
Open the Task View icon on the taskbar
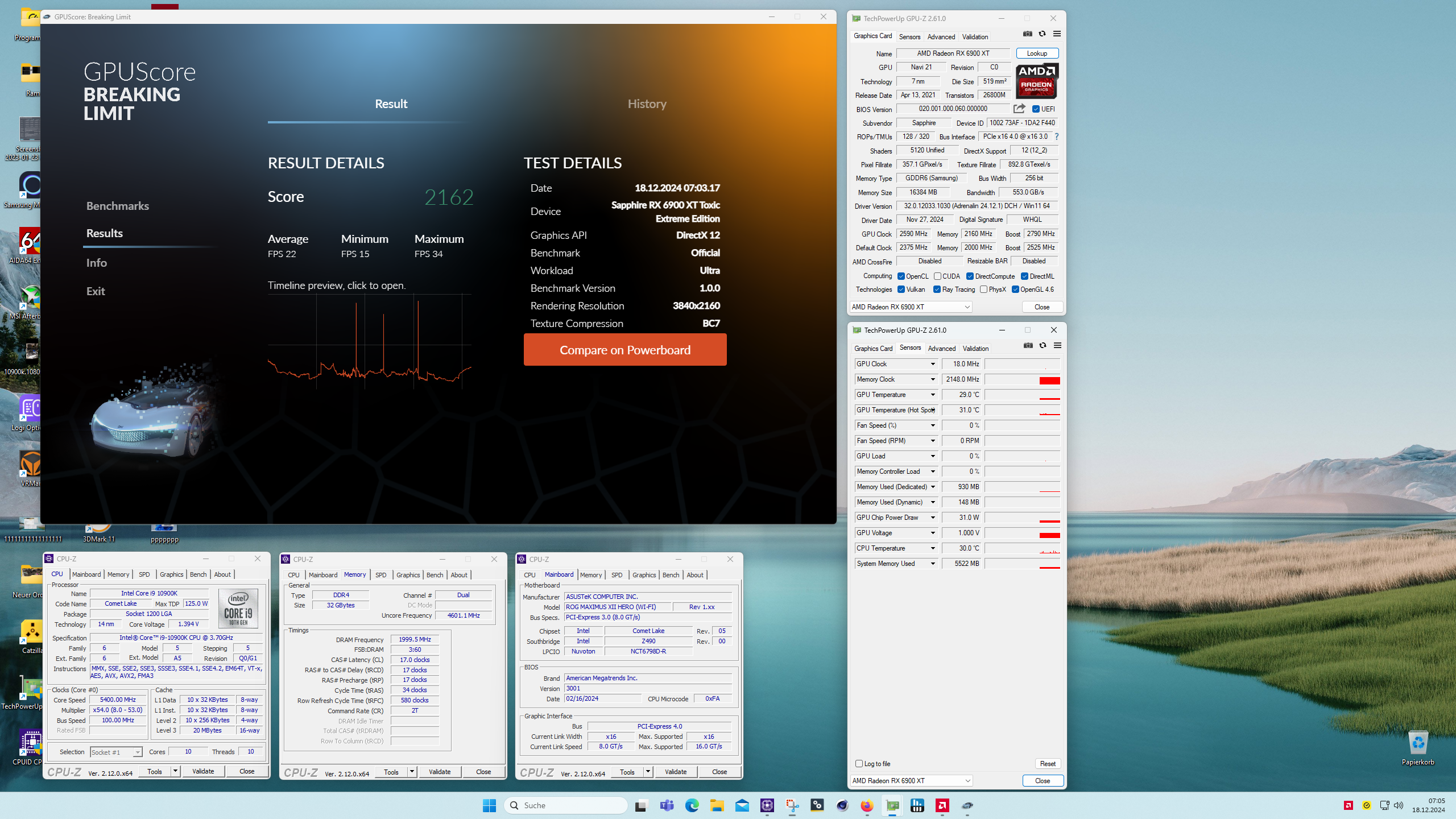click(x=641, y=805)
